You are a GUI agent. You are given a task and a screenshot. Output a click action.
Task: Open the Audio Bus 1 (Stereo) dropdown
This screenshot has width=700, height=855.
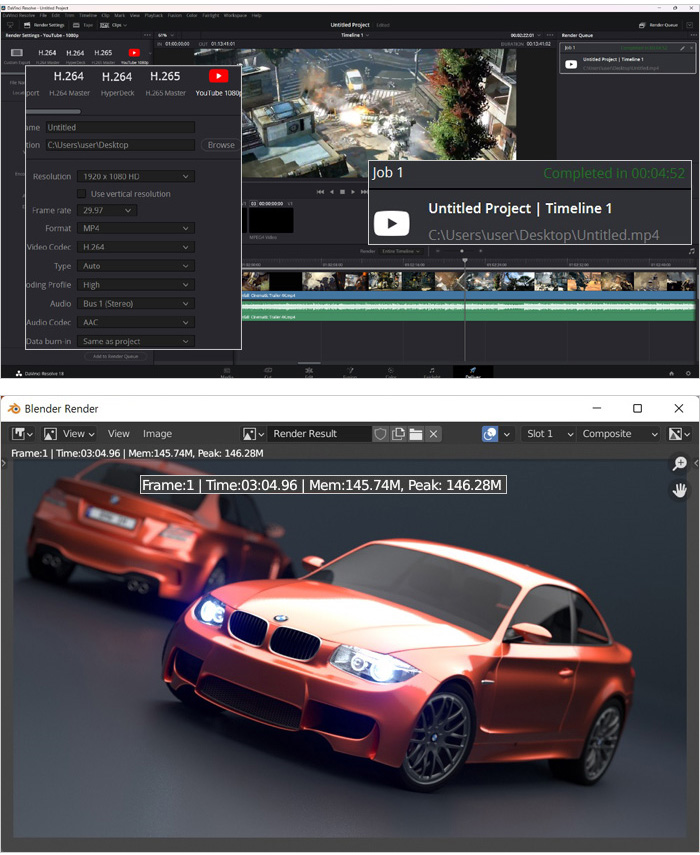point(135,304)
